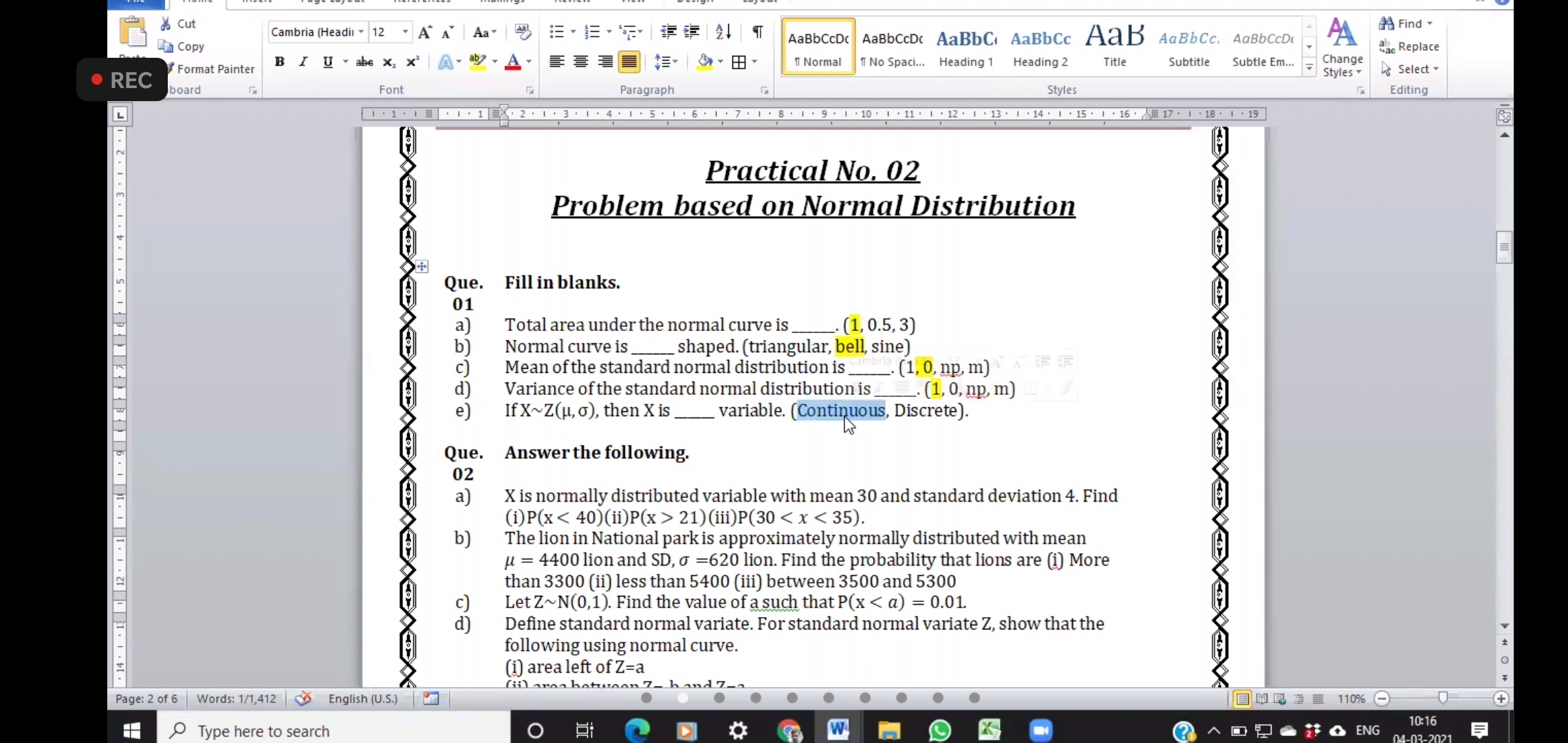The width and height of the screenshot is (1568, 743).
Task: Toggle Italic formatting
Action: click(303, 62)
